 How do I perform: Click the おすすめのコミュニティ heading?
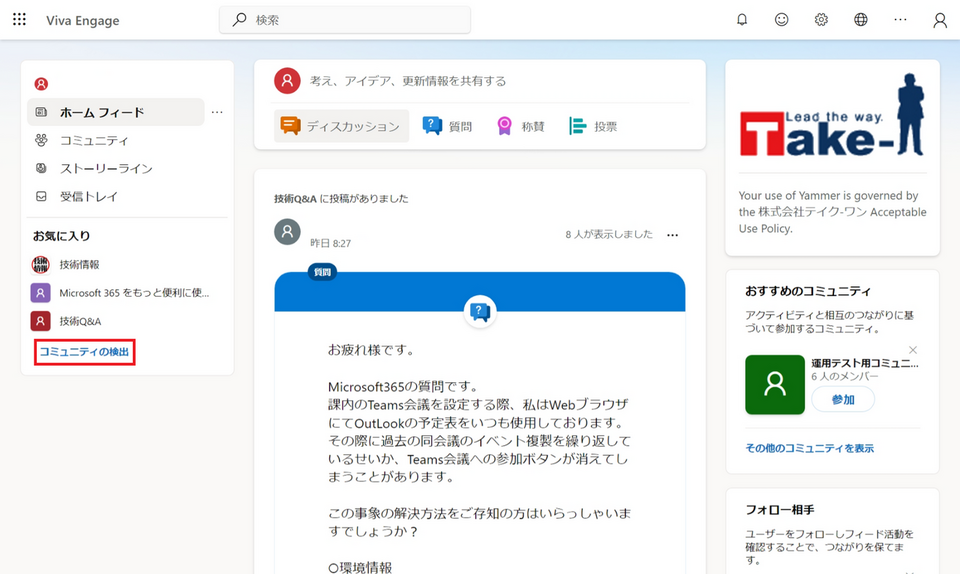pos(808,291)
